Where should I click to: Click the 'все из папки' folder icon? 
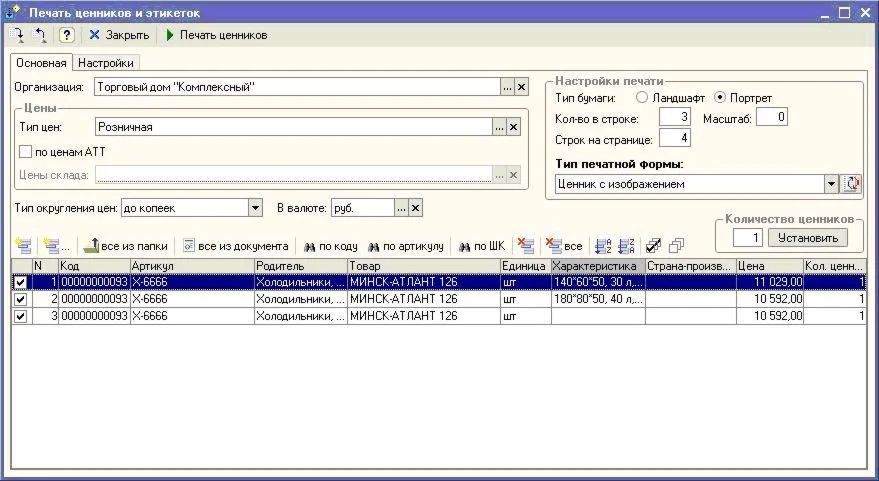pyautogui.click(x=91, y=246)
